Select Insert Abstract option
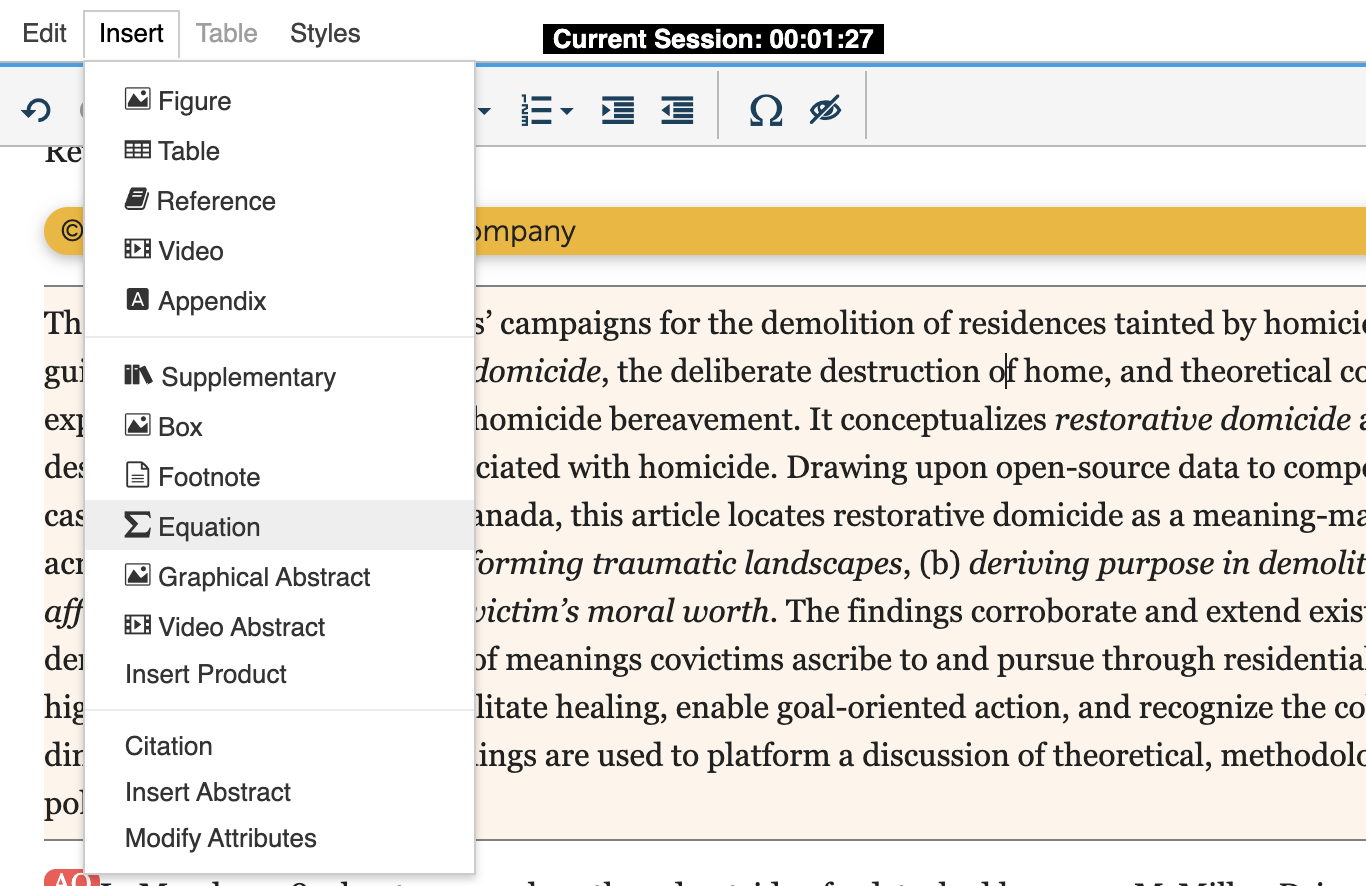Viewport: 1366px width, 886px height. 279,792
